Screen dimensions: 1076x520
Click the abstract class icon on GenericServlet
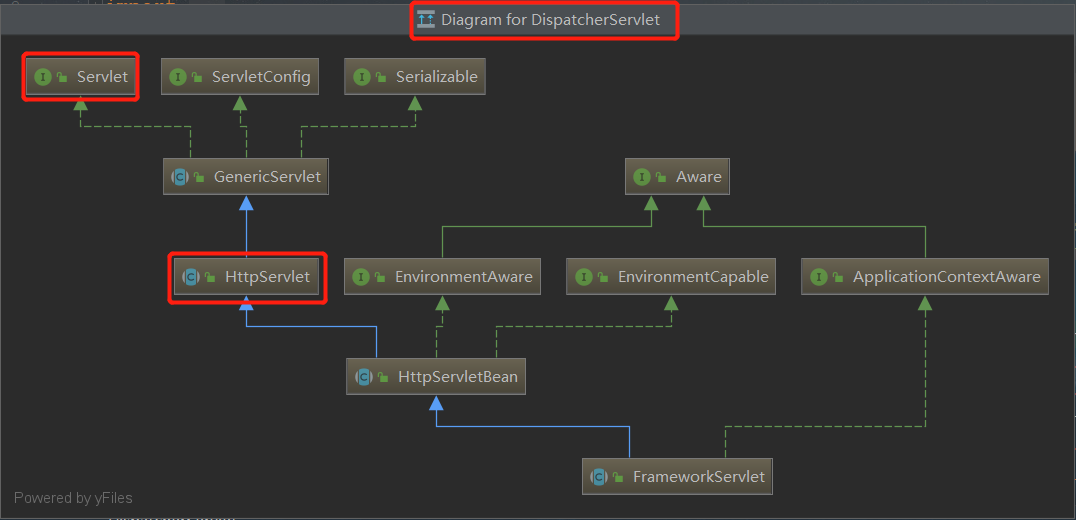(x=180, y=177)
